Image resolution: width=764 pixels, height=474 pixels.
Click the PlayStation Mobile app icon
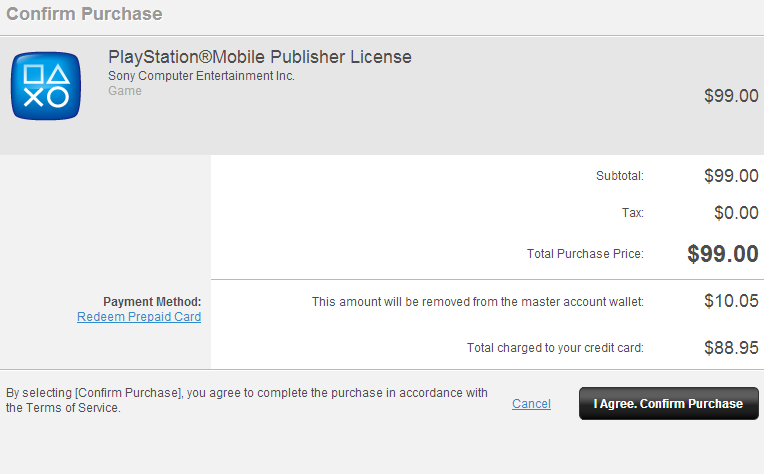pyautogui.click(x=46, y=86)
